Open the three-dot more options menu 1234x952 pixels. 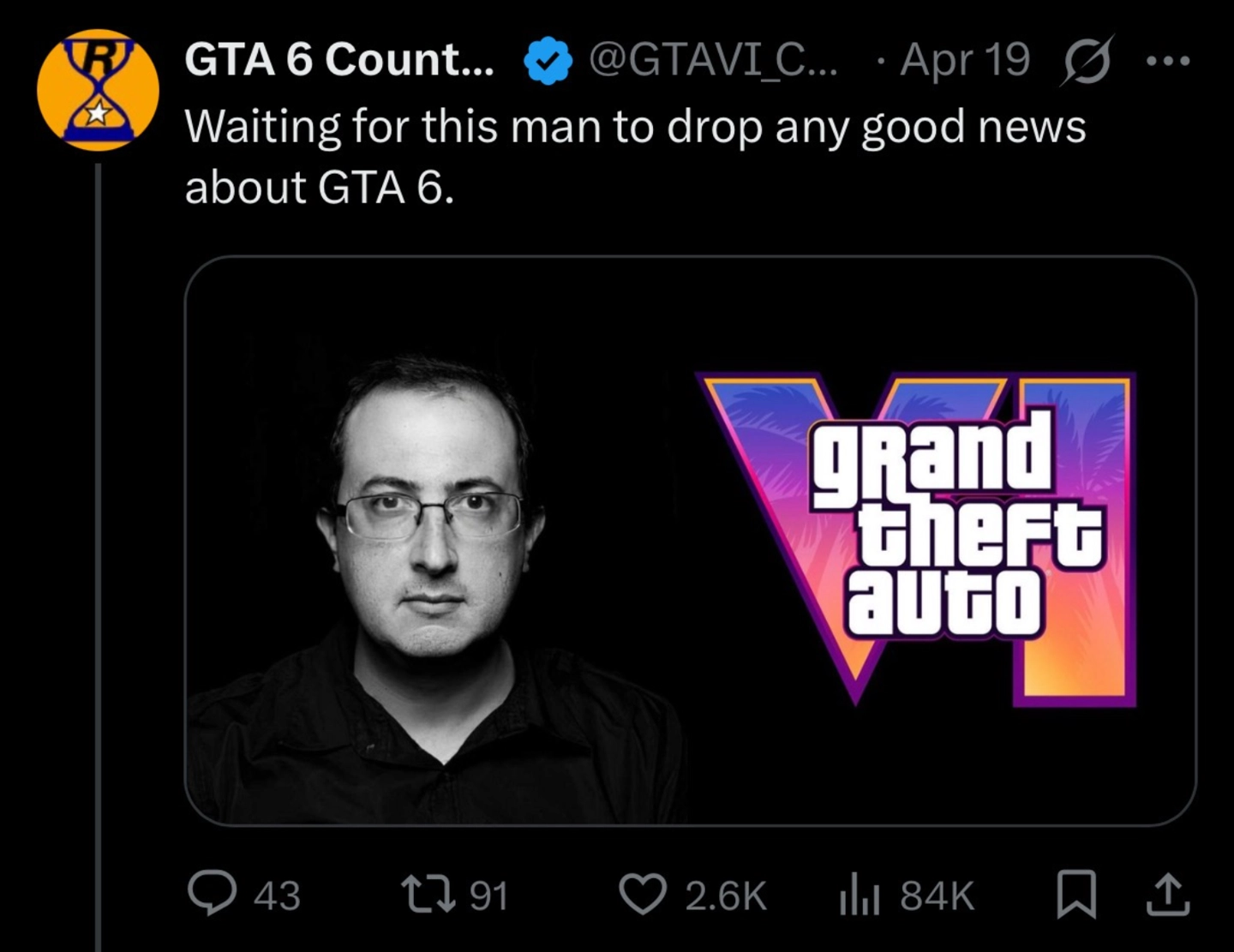(1168, 61)
